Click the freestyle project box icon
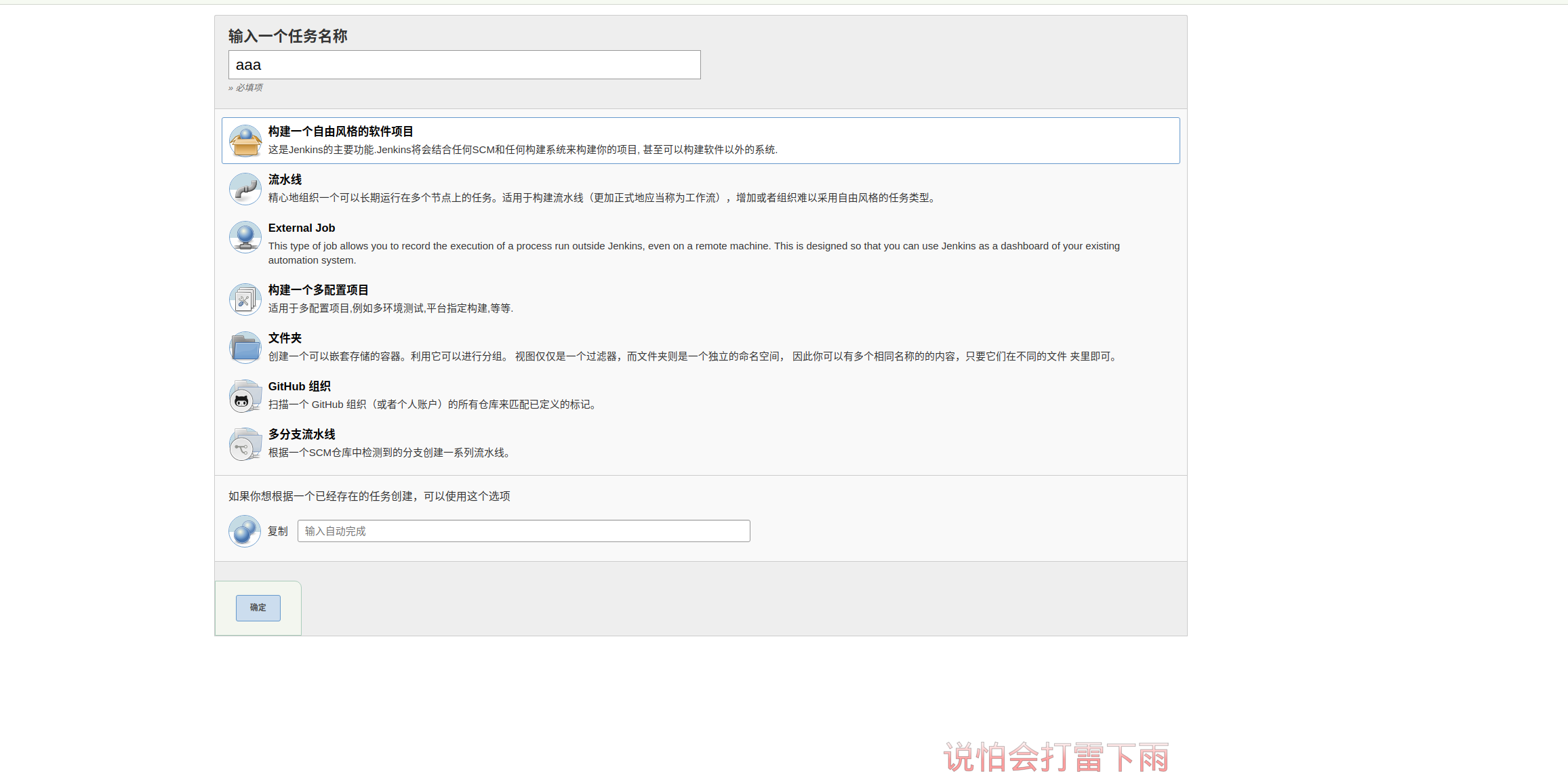The height and width of the screenshot is (782, 1568). [245, 141]
